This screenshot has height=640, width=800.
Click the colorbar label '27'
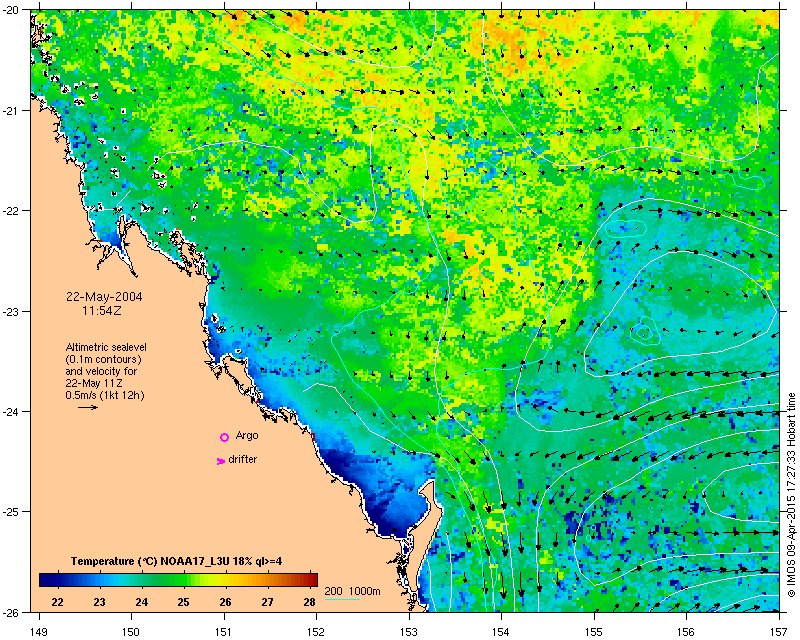point(267,602)
